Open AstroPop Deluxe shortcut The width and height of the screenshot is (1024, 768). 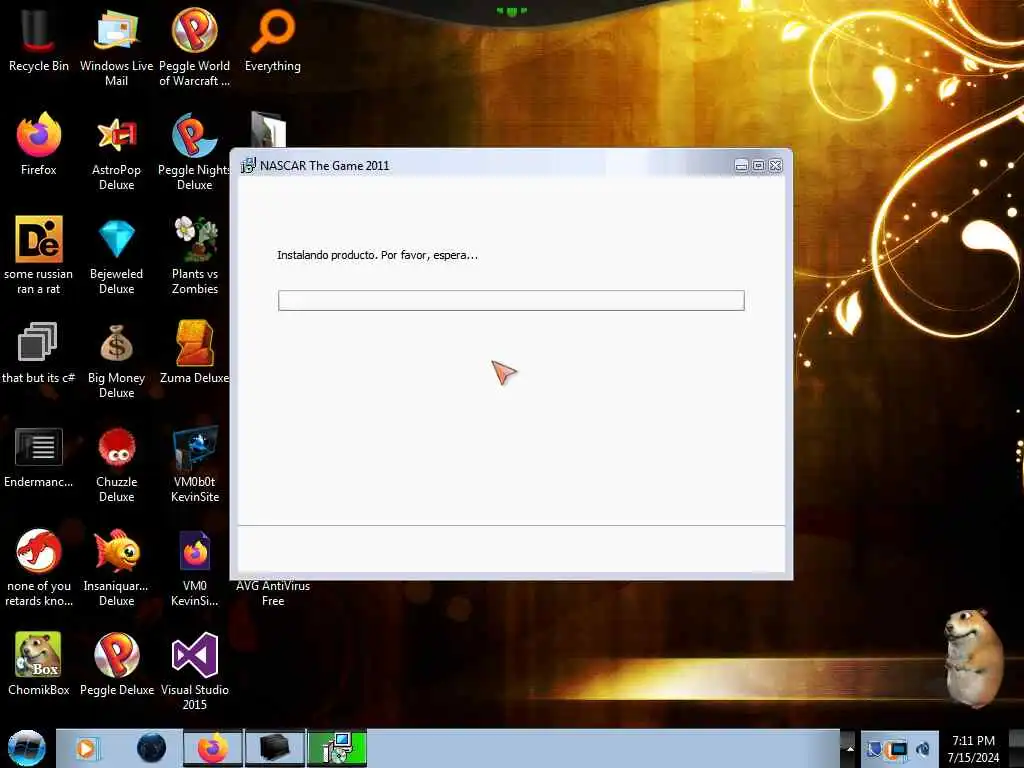pos(116,152)
